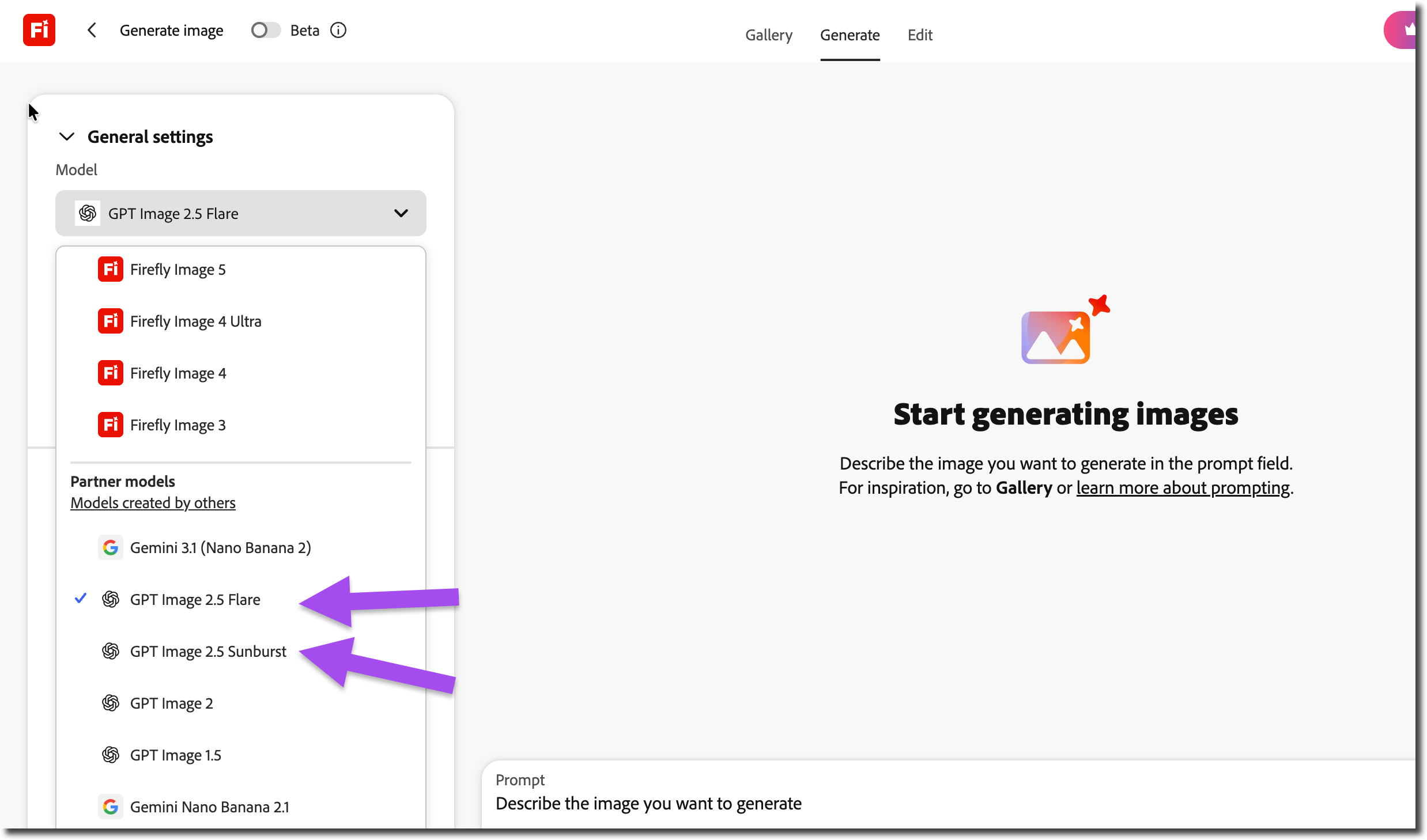Image resolution: width=1427 pixels, height=840 pixels.
Task: Pick the GPT Image 2 model
Action: coord(241,703)
